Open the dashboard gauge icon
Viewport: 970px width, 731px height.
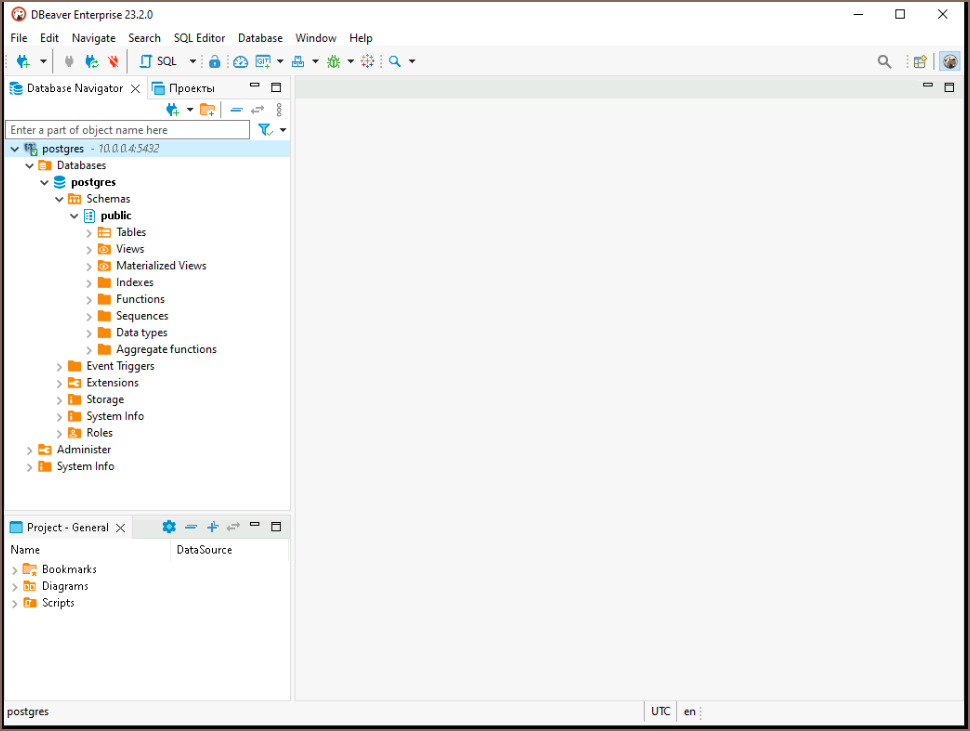240,61
